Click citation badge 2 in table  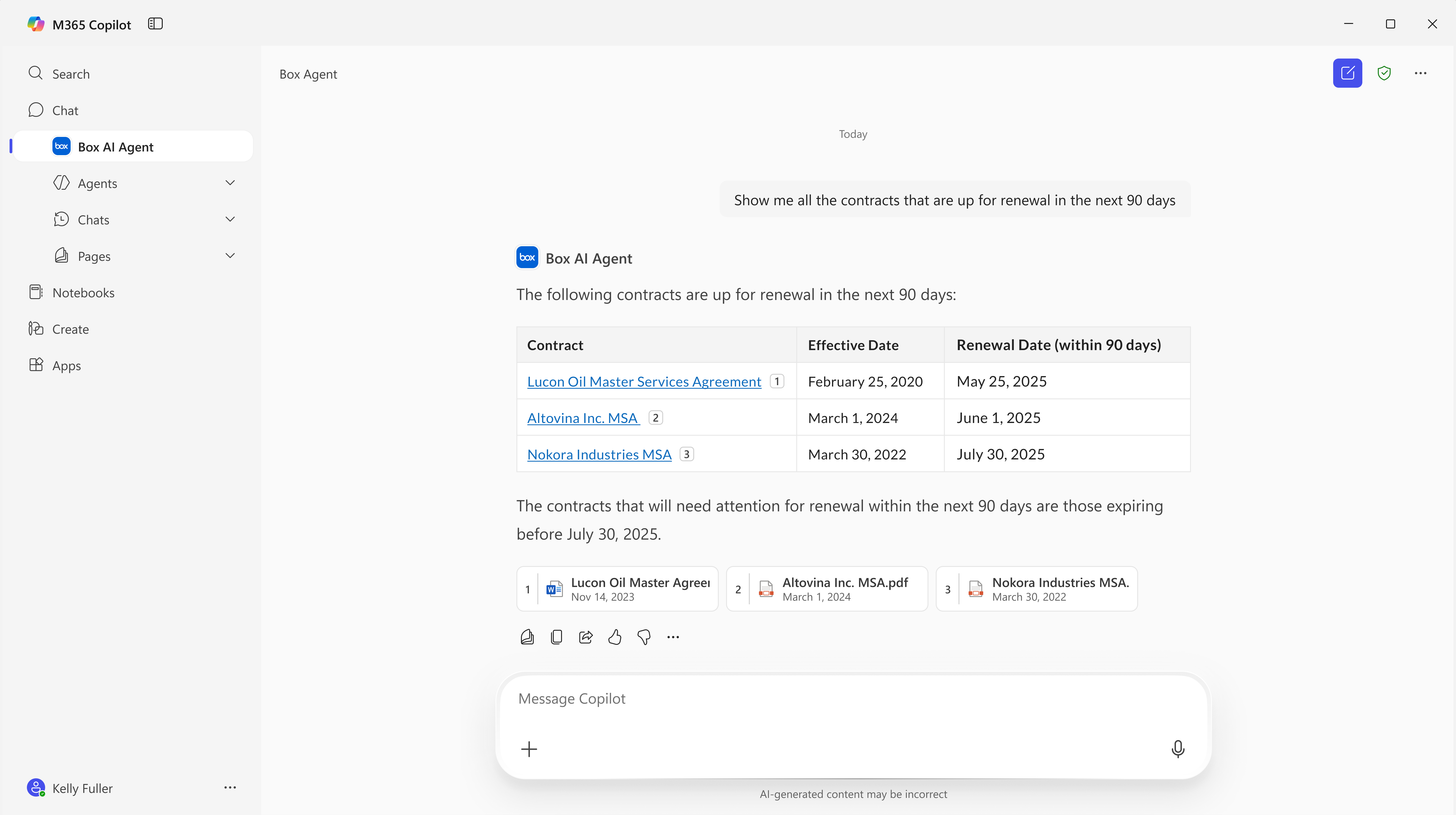click(656, 418)
